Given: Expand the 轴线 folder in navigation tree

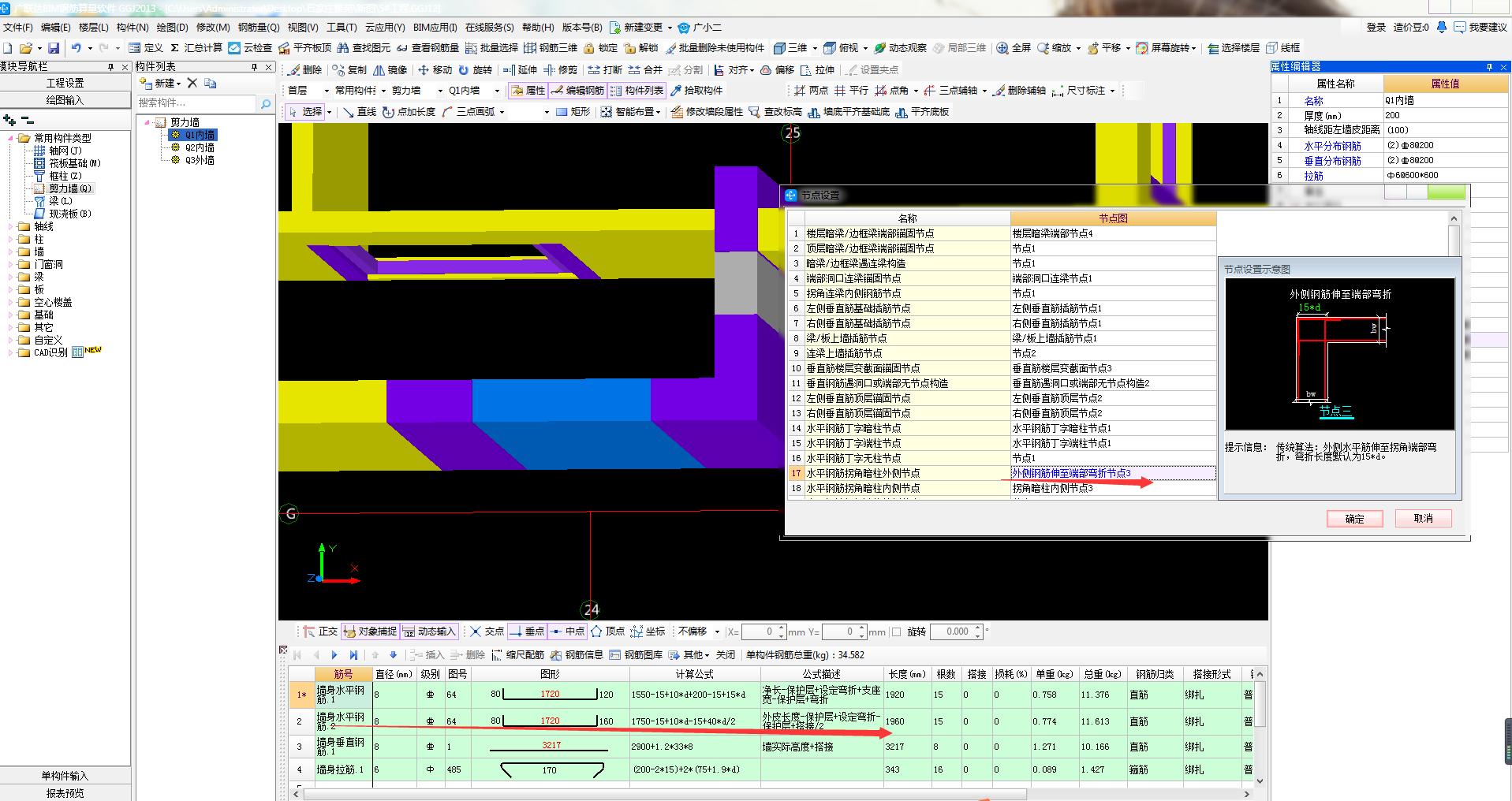Looking at the screenshot, I should pyautogui.click(x=11, y=226).
